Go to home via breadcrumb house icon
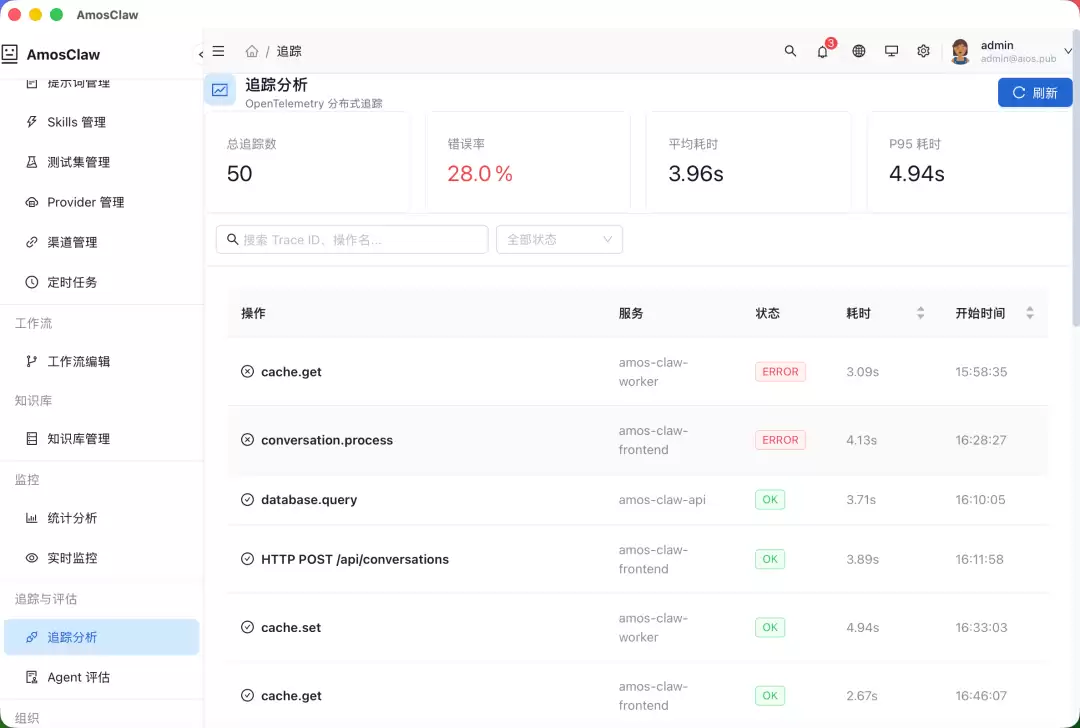The image size is (1080, 728). click(252, 52)
